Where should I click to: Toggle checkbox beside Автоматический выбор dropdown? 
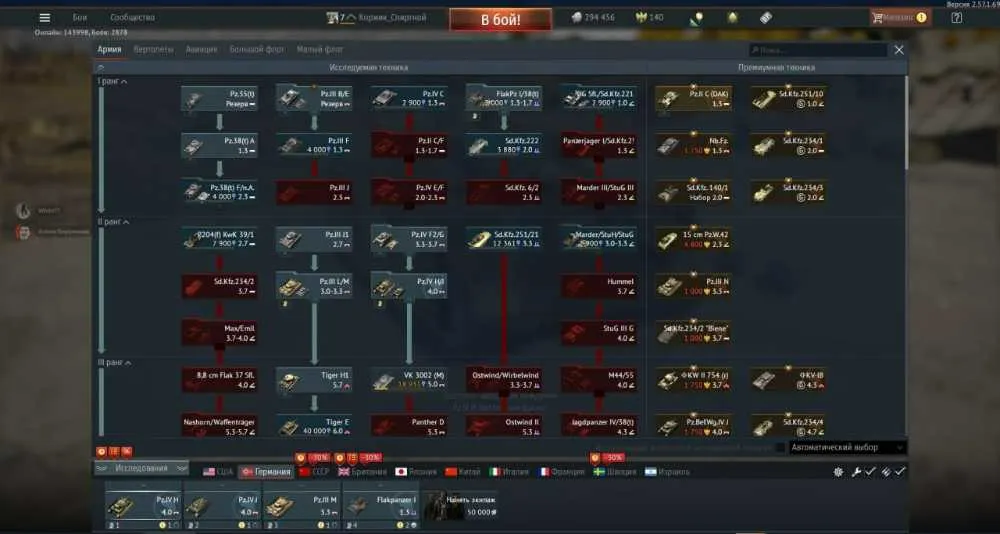(780, 448)
